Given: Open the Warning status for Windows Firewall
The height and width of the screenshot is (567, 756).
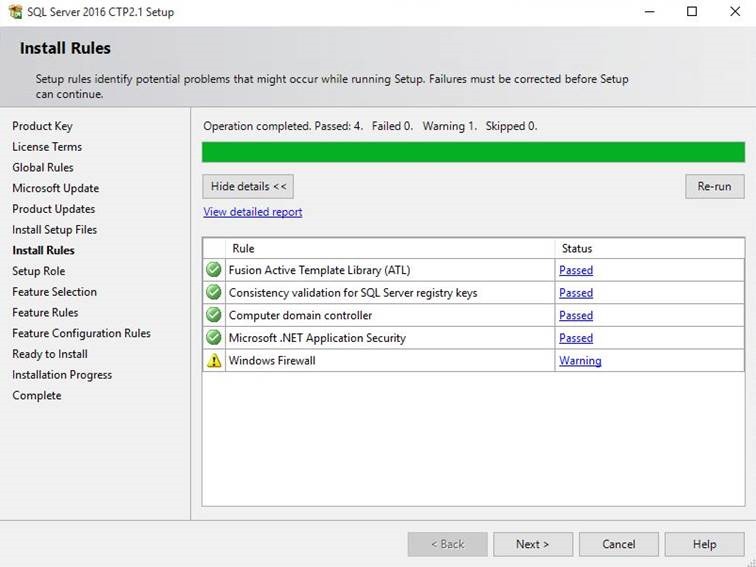Looking at the screenshot, I should (x=580, y=361).
